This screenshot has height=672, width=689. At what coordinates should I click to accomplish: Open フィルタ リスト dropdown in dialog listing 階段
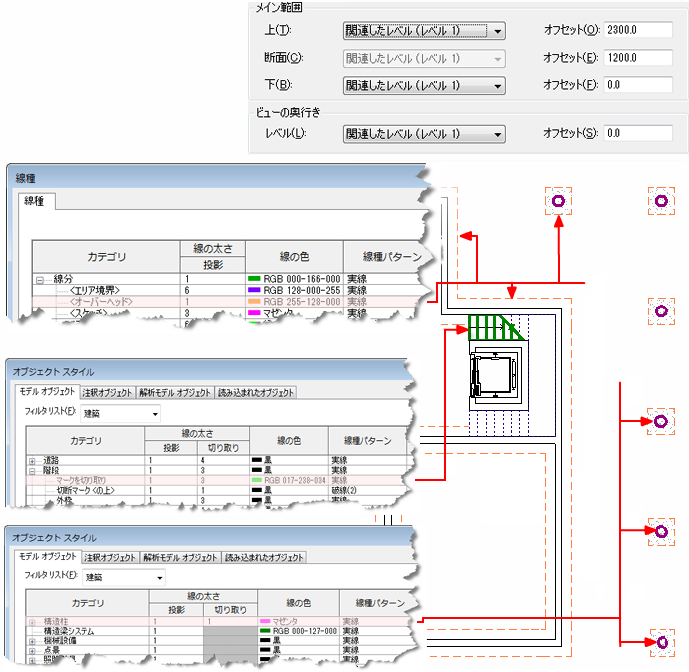(120, 414)
